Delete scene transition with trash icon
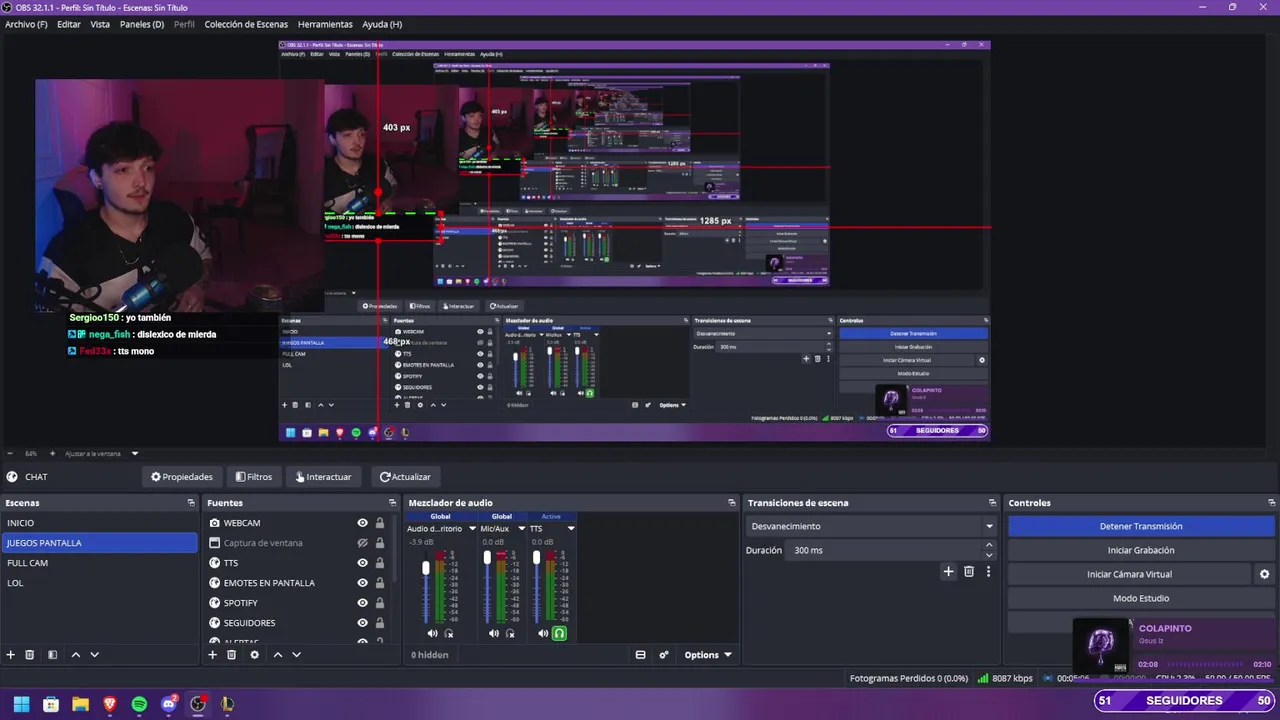The width and height of the screenshot is (1280, 720). pyautogui.click(x=969, y=571)
